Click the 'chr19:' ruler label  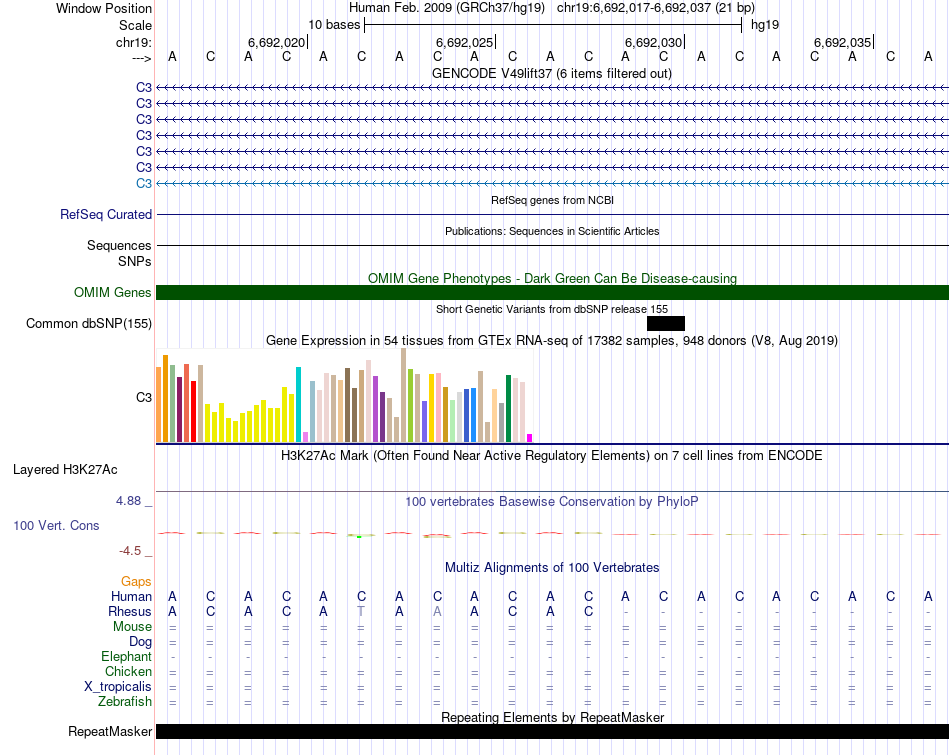[134, 42]
